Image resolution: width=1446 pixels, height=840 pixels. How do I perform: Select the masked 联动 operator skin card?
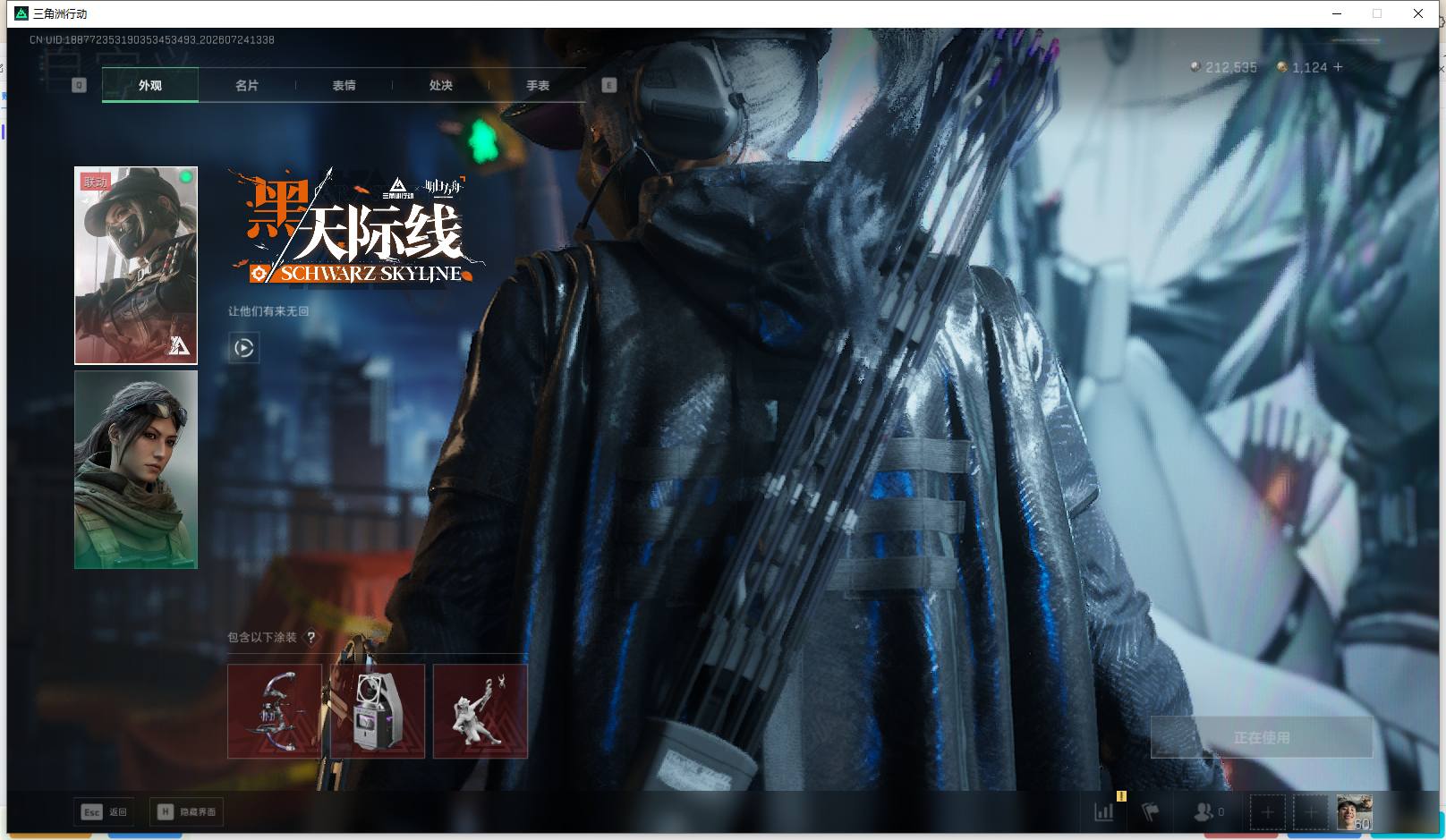(136, 266)
